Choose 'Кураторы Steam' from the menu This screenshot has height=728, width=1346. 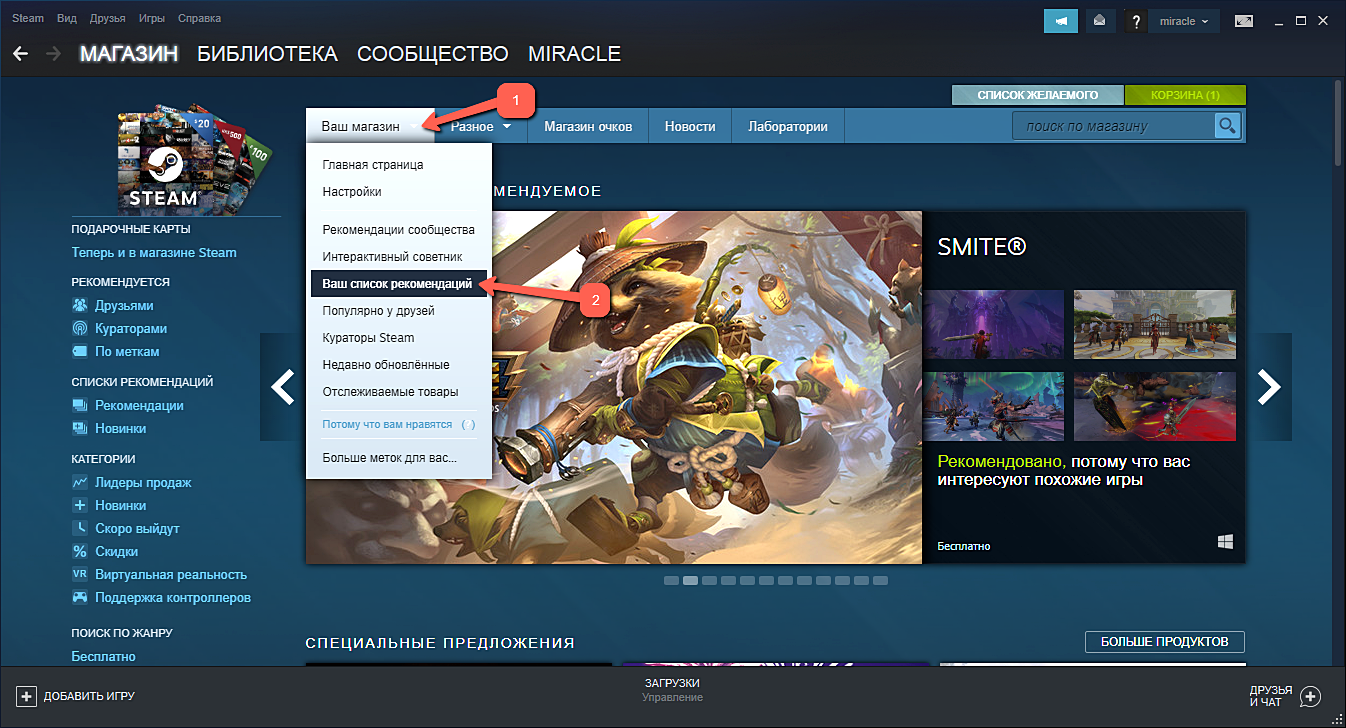(x=368, y=338)
